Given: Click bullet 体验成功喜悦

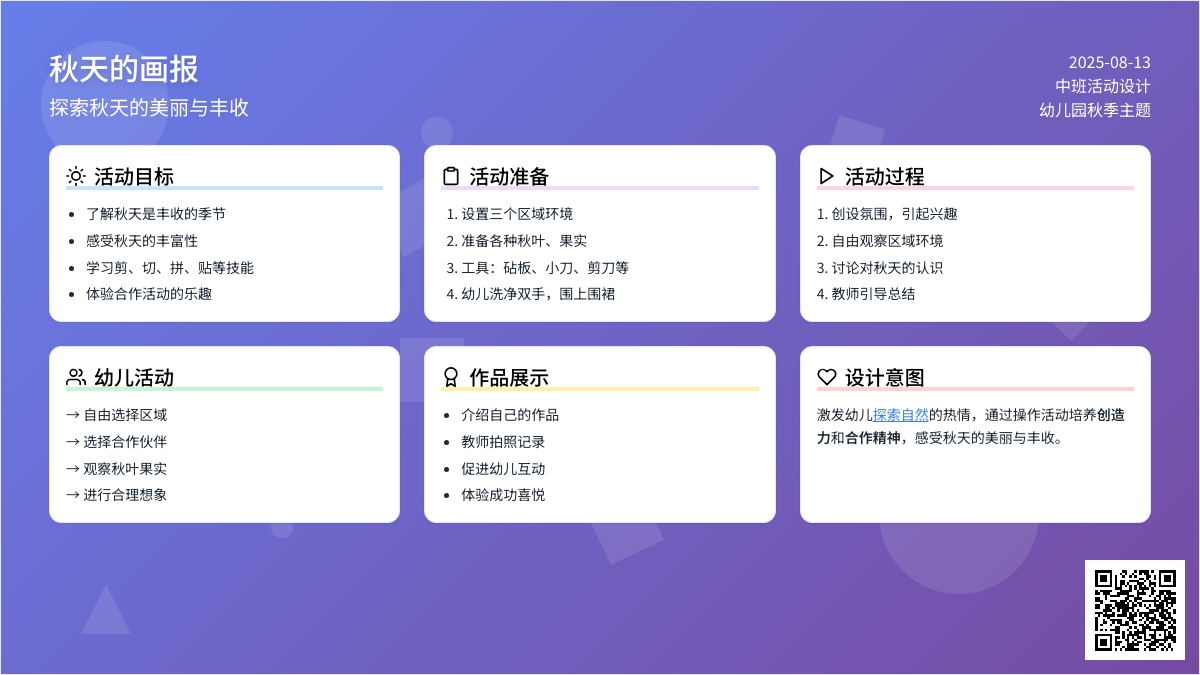Looking at the screenshot, I should click(503, 494).
